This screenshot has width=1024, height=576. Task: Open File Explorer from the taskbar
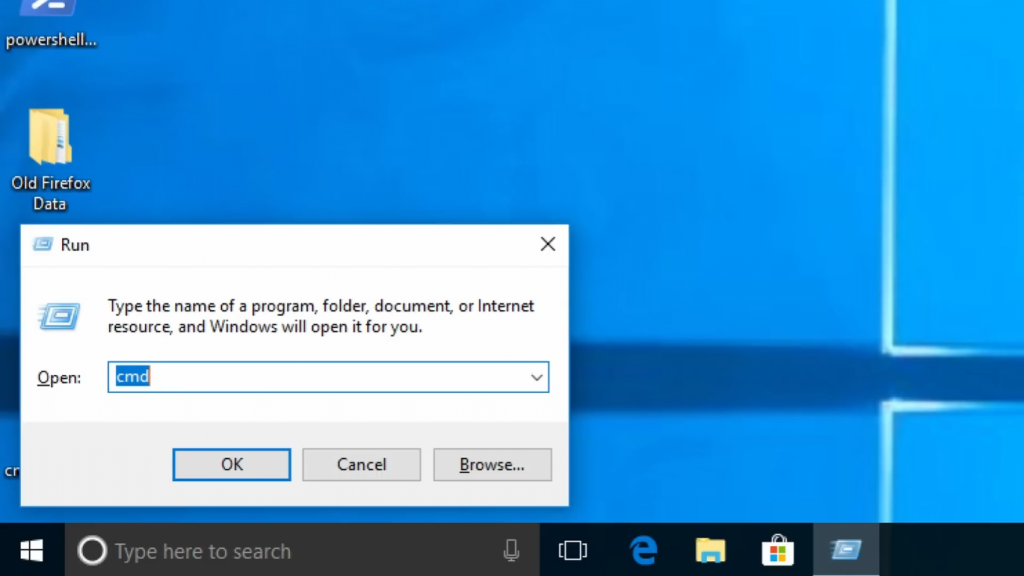tap(711, 550)
